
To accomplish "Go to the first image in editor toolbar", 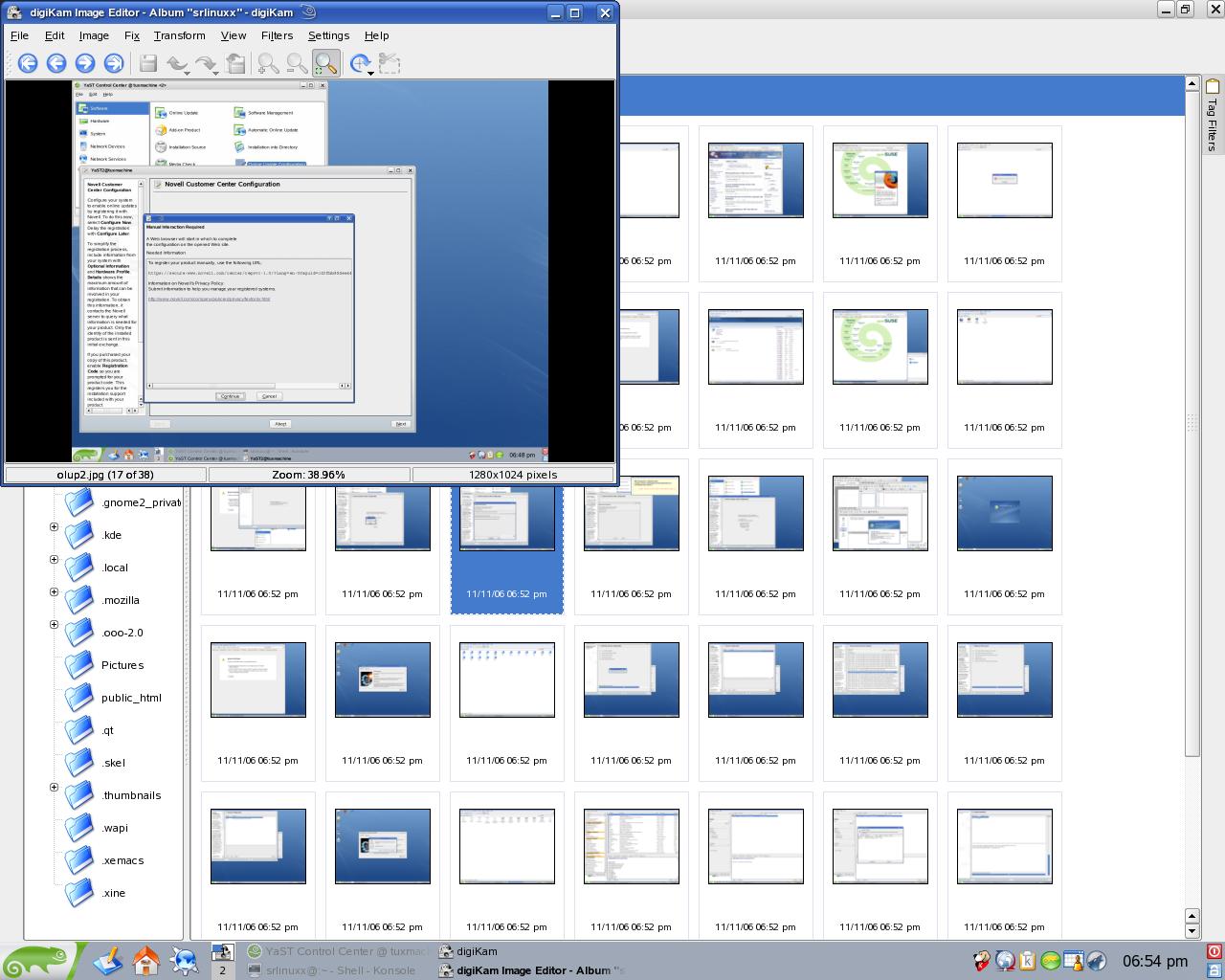I will [x=28, y=63].
